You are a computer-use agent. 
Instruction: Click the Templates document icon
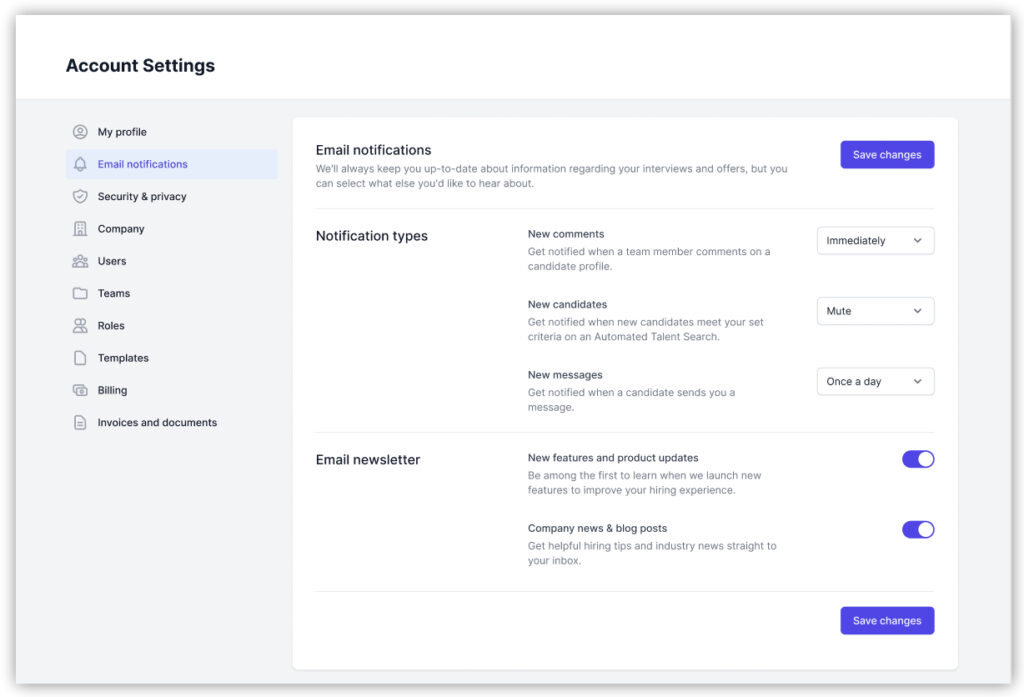[x=80, y=358]
